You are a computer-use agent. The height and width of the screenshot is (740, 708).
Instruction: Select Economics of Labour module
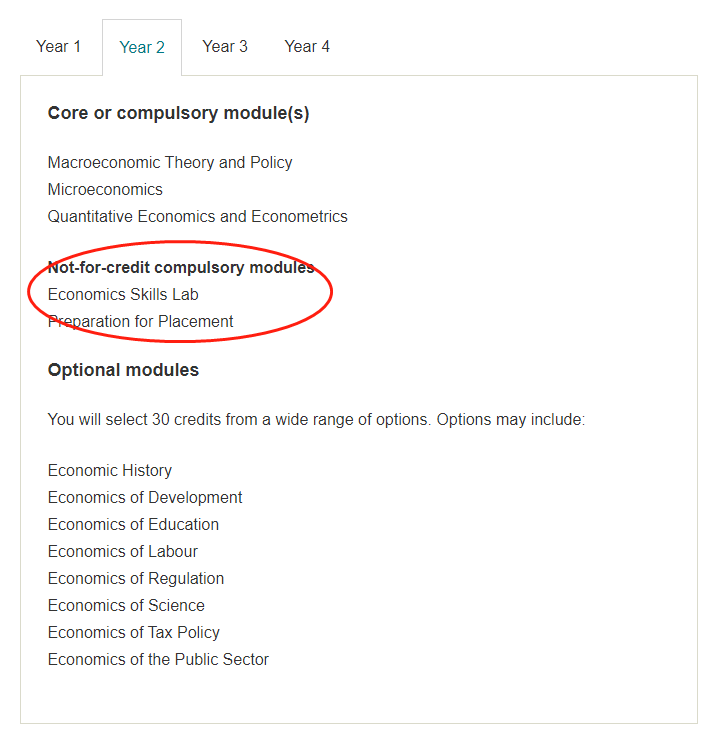tap(123, 551)
